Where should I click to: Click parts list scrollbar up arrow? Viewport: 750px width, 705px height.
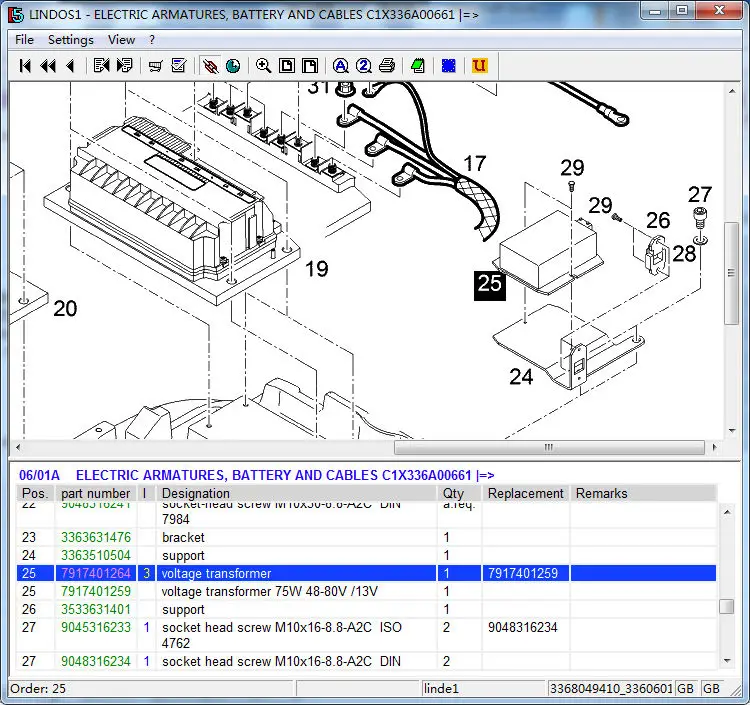tap(727, 512)
